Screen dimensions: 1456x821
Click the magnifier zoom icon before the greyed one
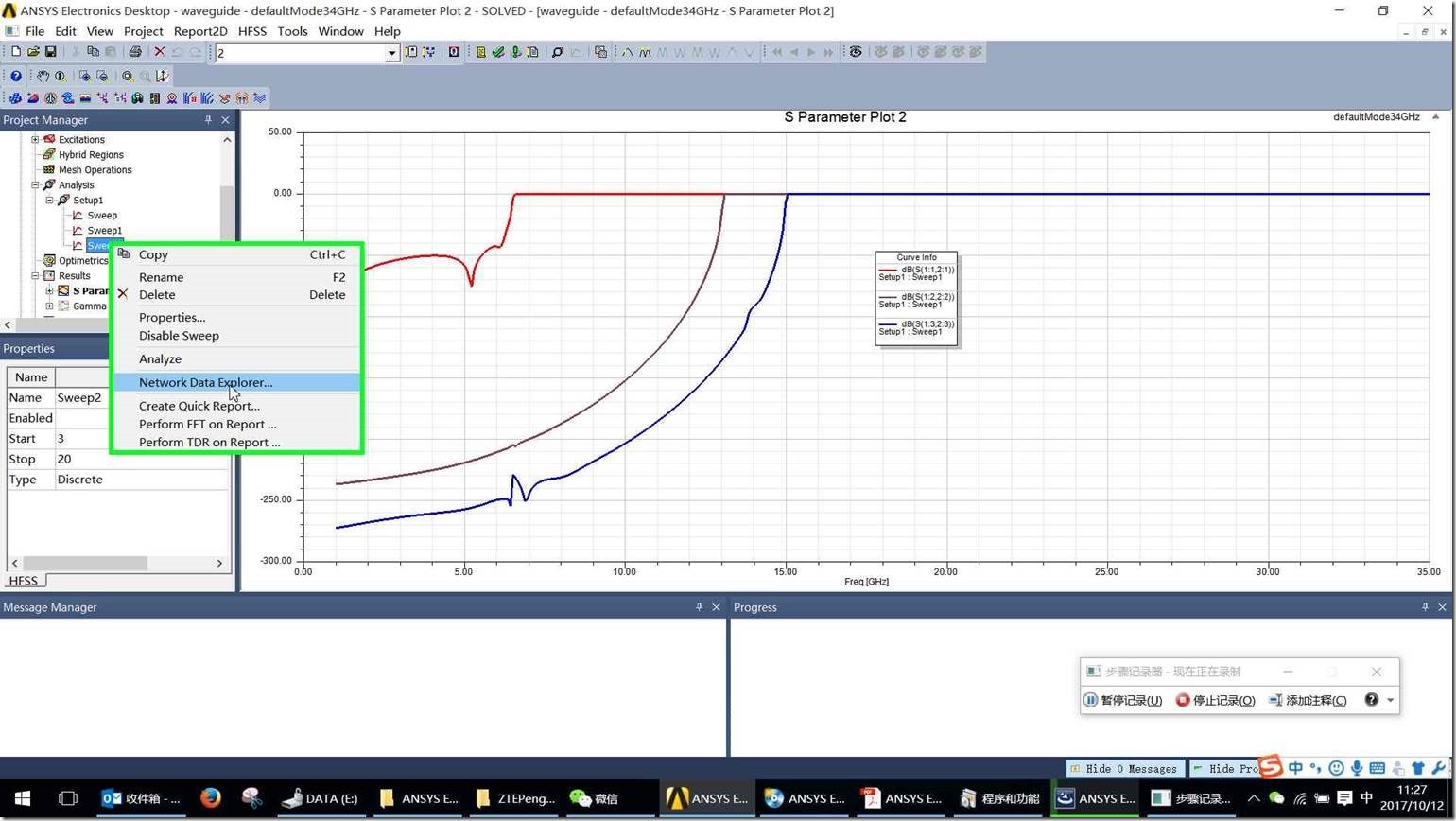(x=128, y=76)
